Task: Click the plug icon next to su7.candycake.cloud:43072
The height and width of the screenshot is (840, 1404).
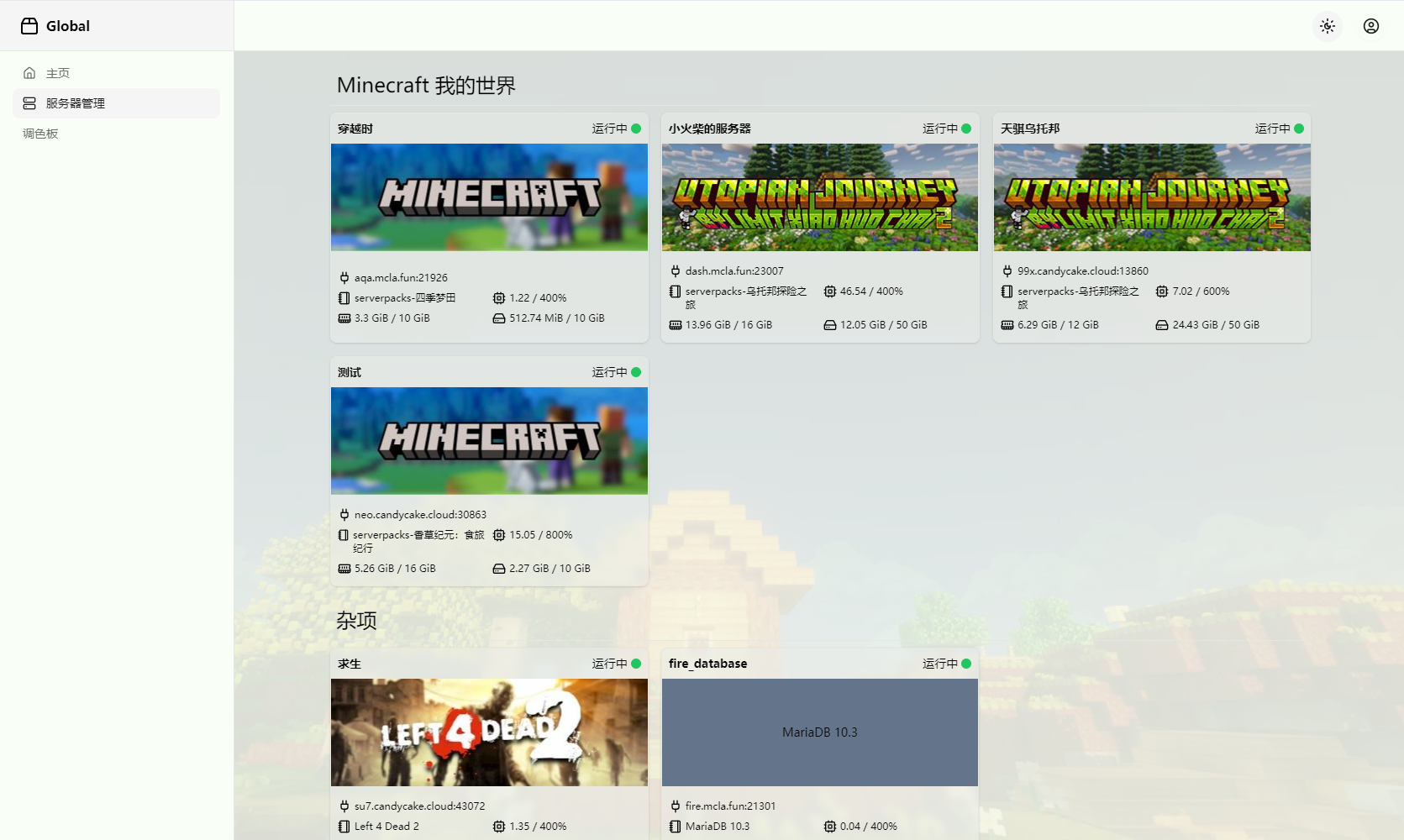Action: 344,806
